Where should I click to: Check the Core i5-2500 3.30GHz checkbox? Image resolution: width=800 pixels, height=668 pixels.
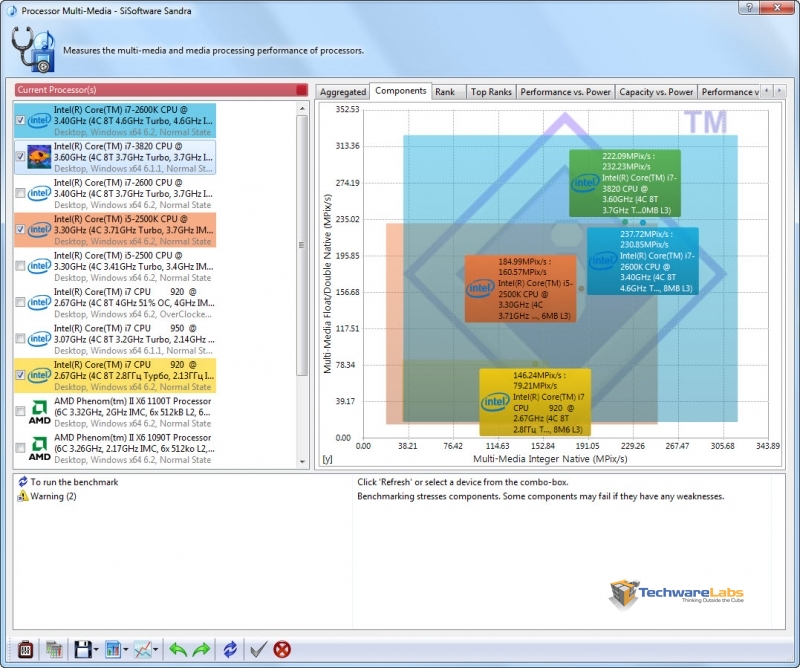20,266
